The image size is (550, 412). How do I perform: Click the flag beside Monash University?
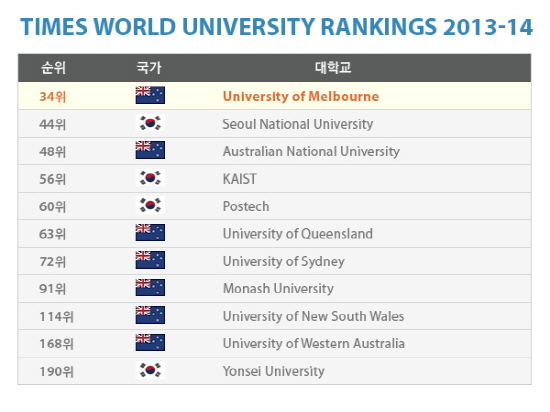150,288
